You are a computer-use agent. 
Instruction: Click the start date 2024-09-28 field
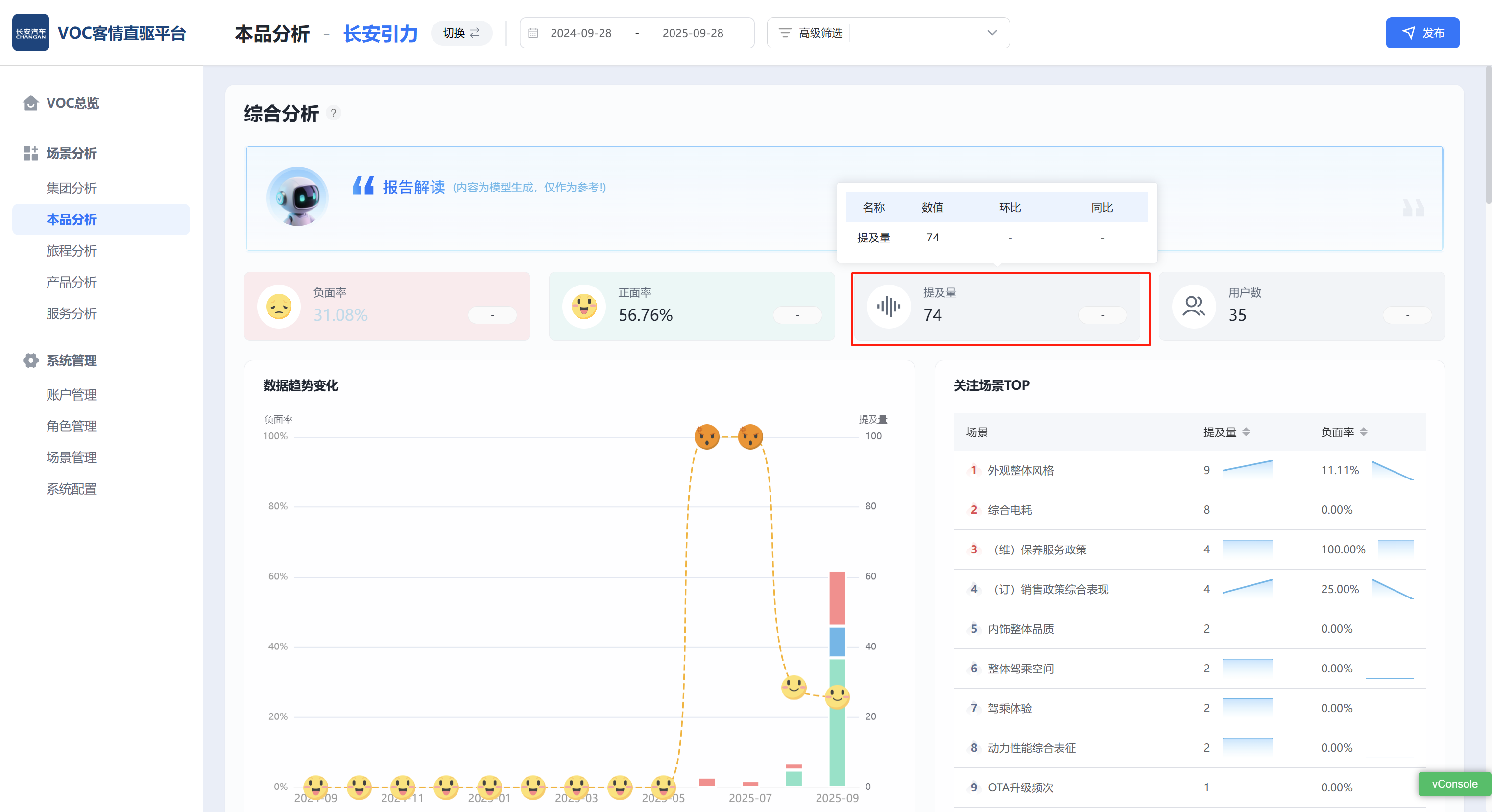click(581, 33)
